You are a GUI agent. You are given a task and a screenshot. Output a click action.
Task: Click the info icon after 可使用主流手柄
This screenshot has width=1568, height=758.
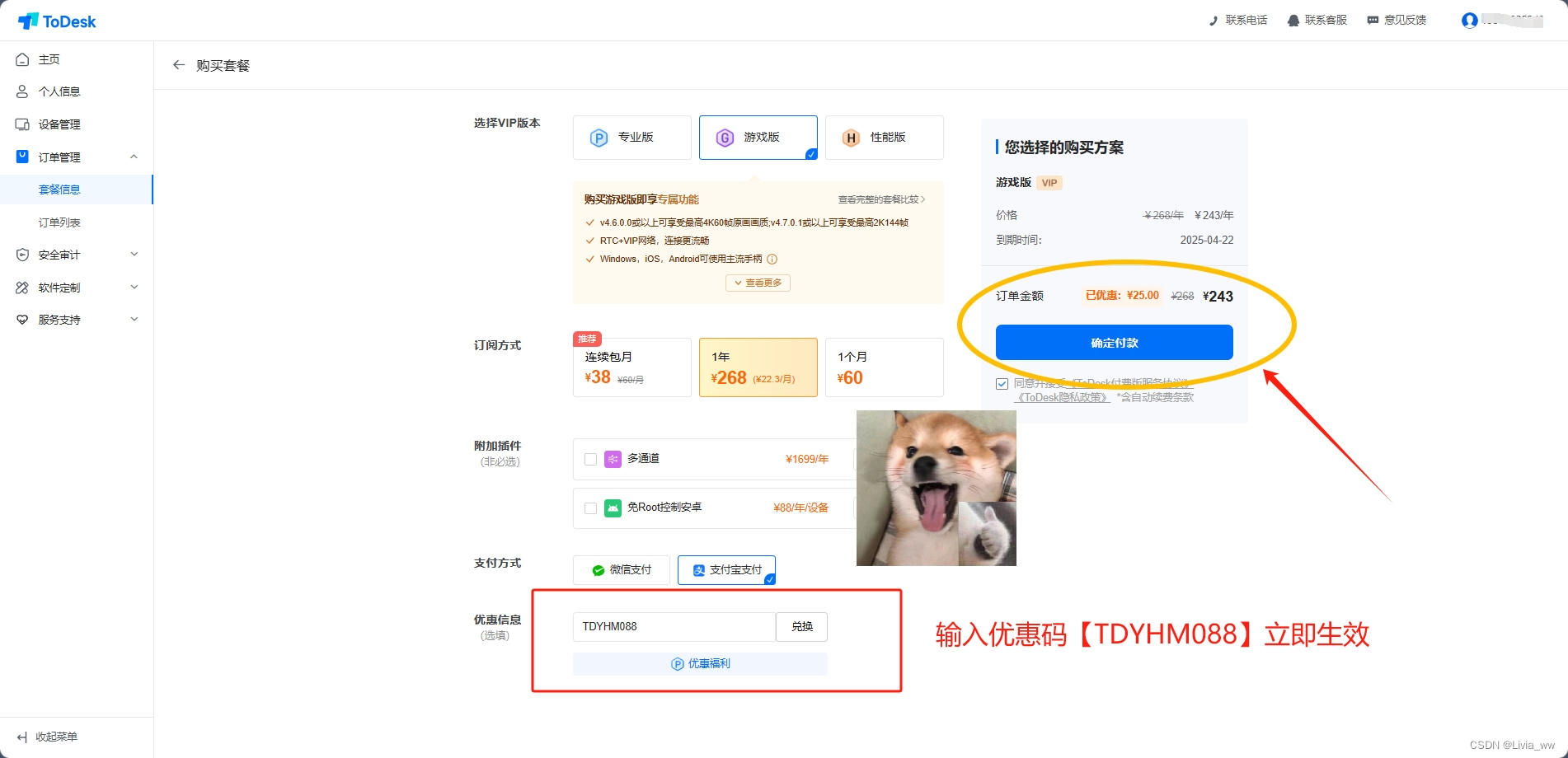coord(772,259)
